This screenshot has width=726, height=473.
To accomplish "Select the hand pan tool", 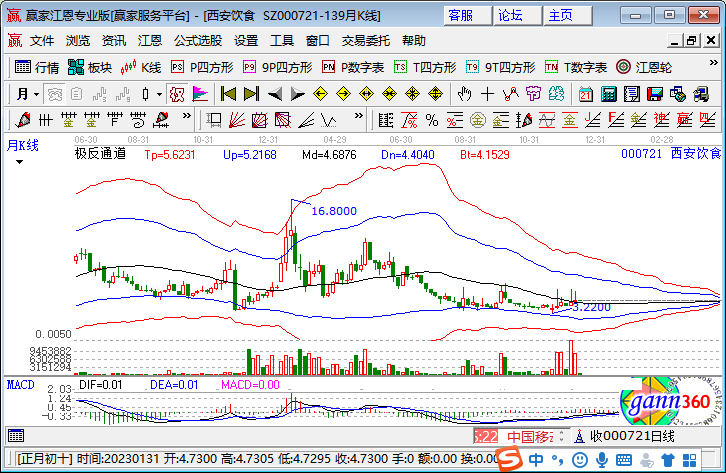I will pyautogui.click(x=464, y=94).
